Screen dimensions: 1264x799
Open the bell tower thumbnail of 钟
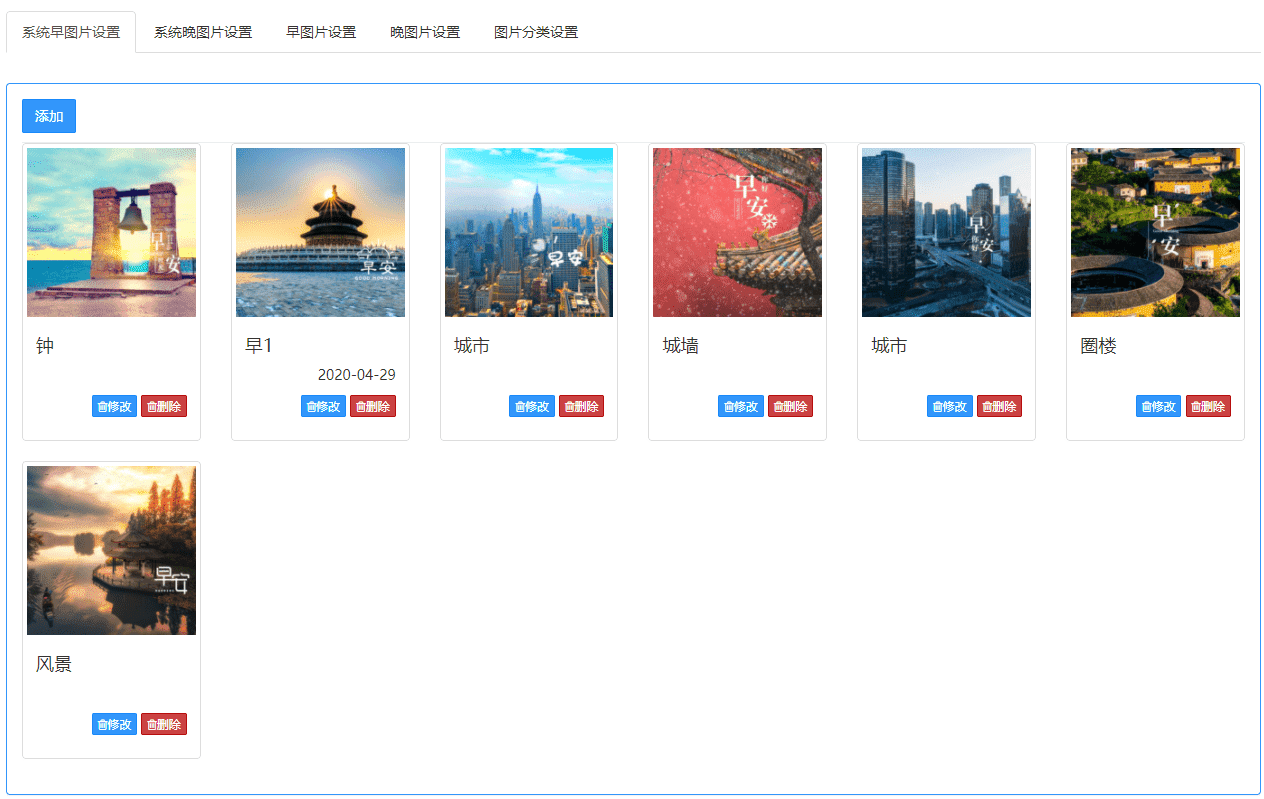[111, 232]
